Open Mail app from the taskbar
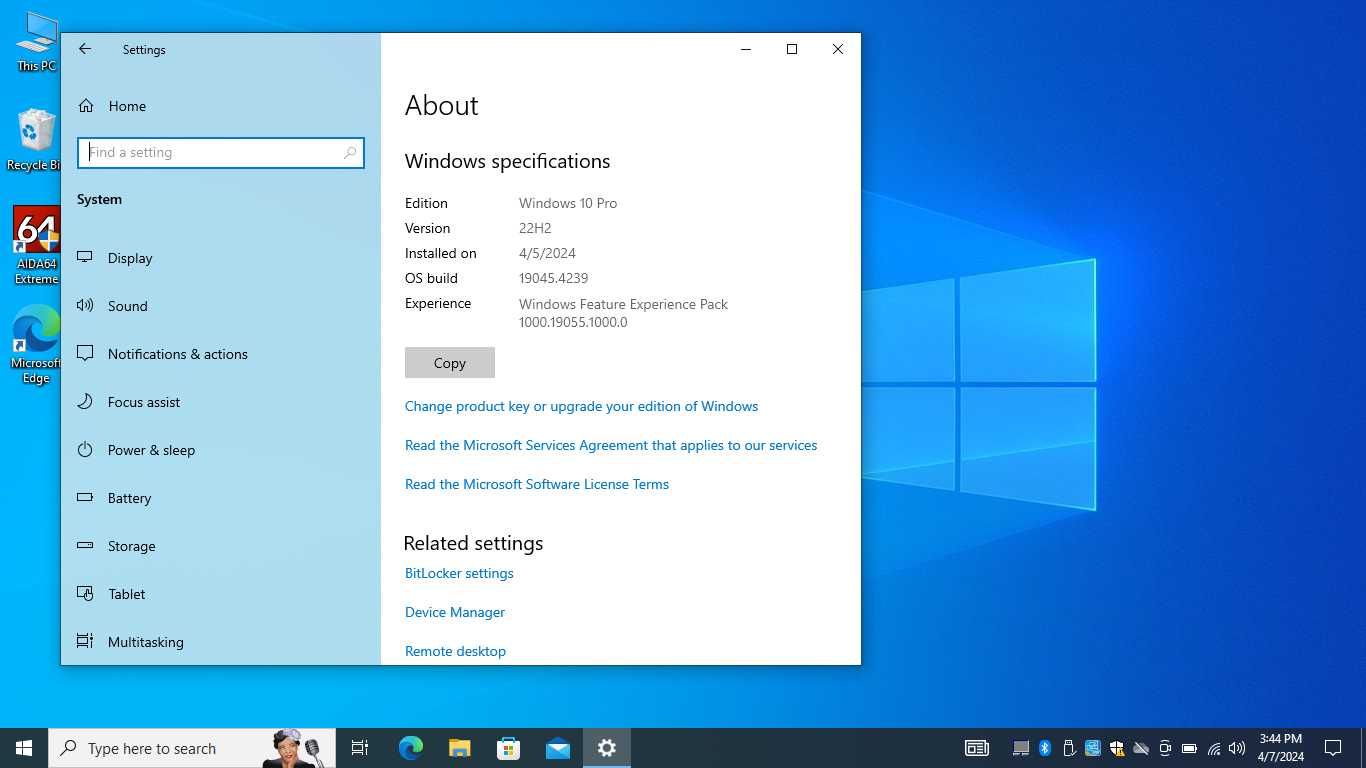This screenshot has height=768, width=1366. pyautogui.click(x=558, y=748)
